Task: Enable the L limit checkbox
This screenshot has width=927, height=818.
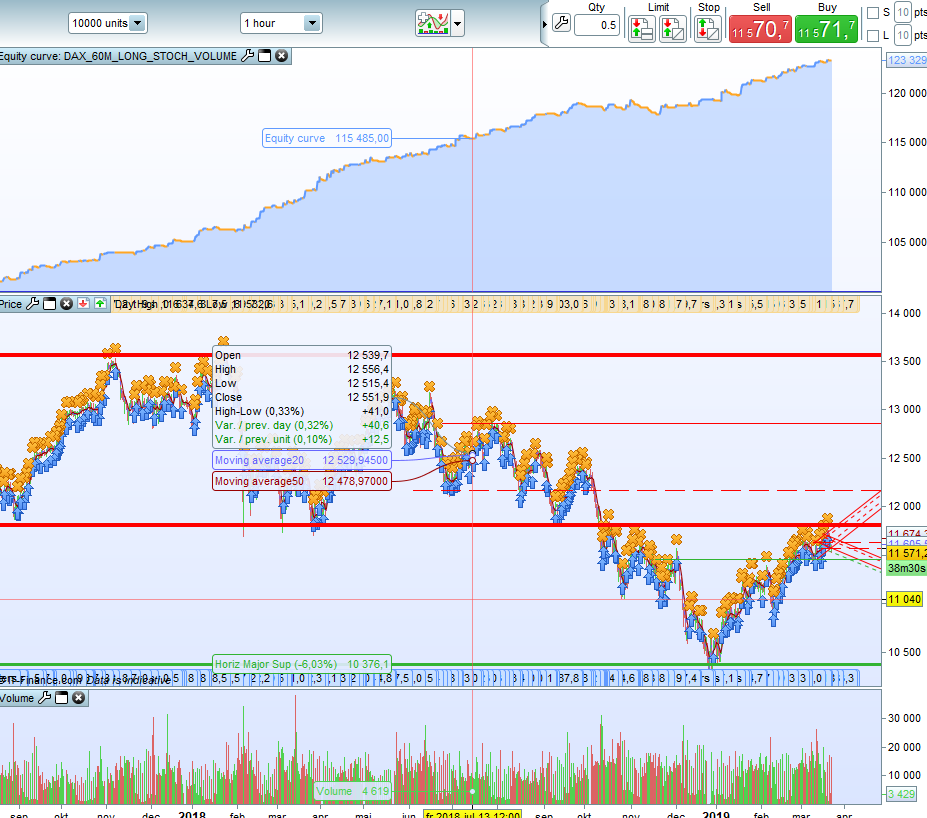Action: coord(873,36)
